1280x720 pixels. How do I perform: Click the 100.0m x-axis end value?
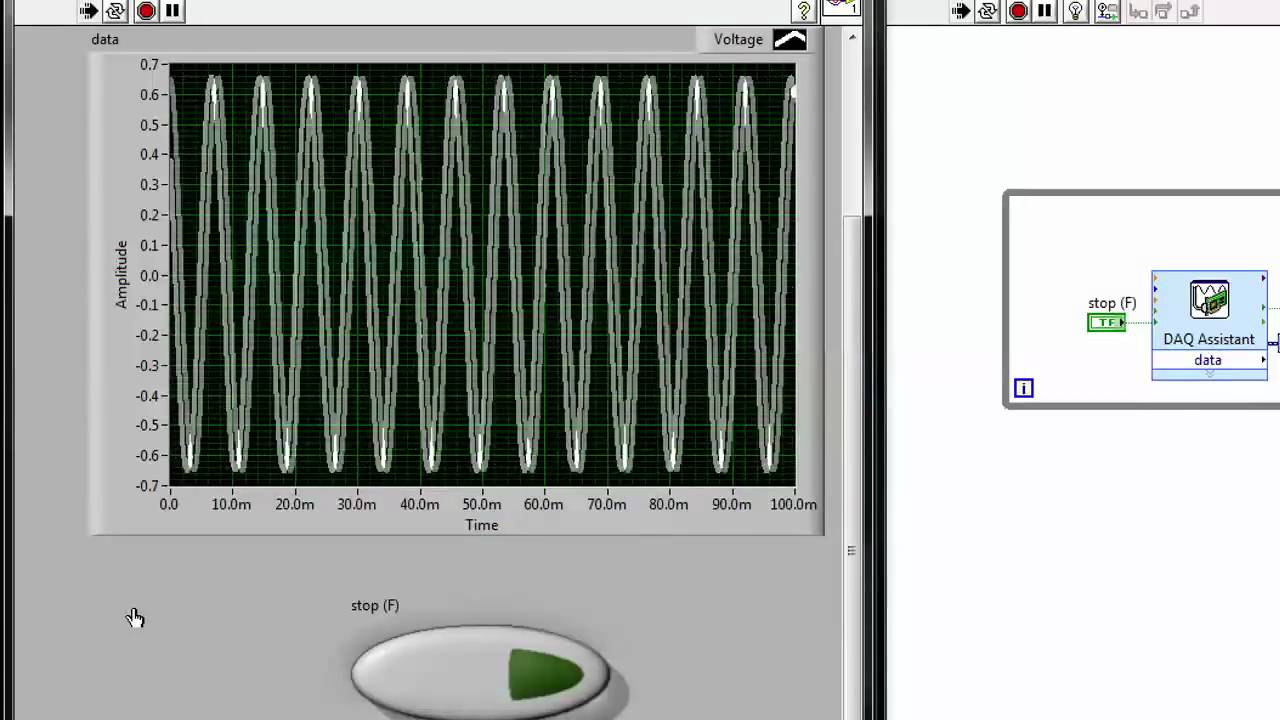pyautogui.click(x=794, y=505)
